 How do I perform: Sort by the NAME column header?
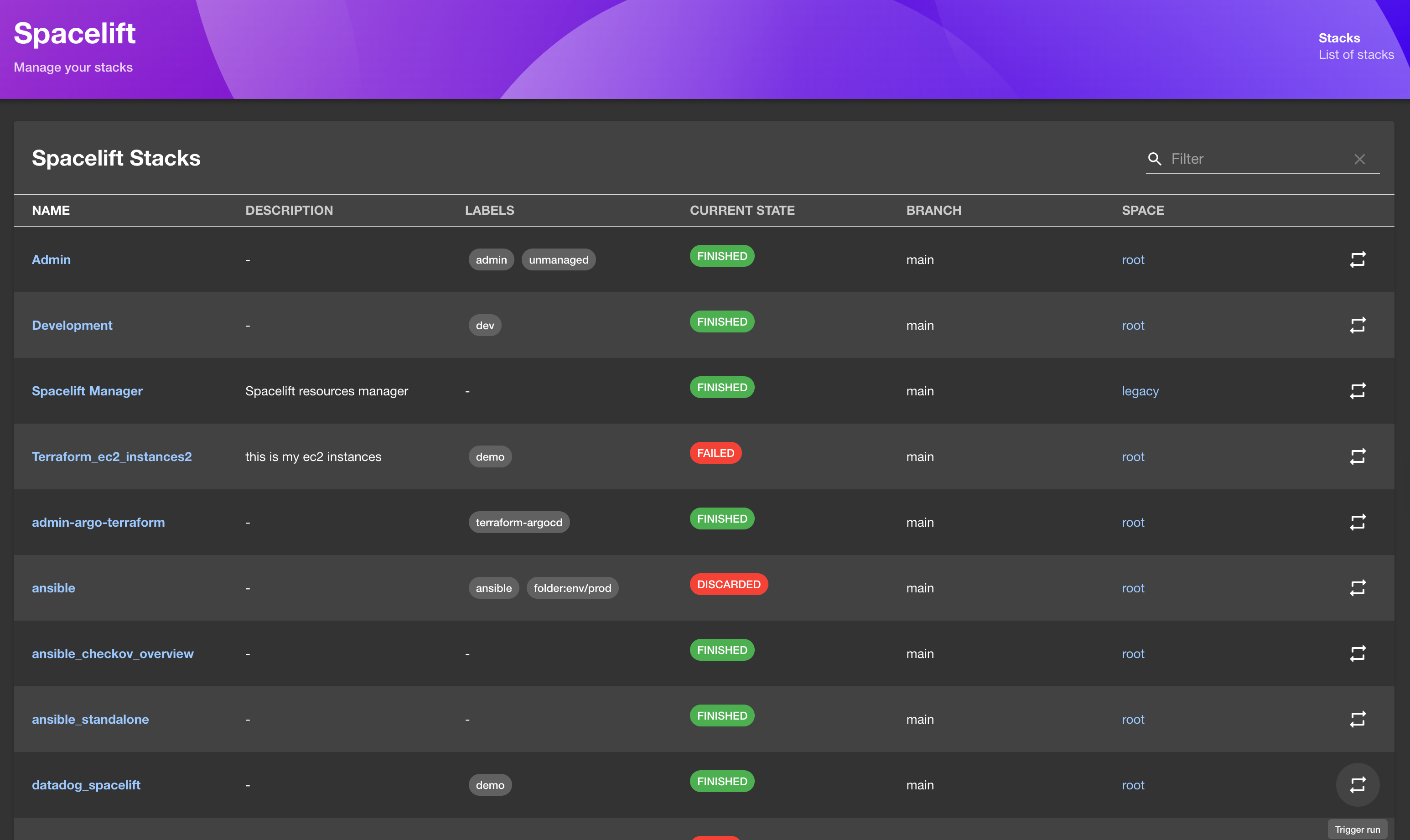51,210
